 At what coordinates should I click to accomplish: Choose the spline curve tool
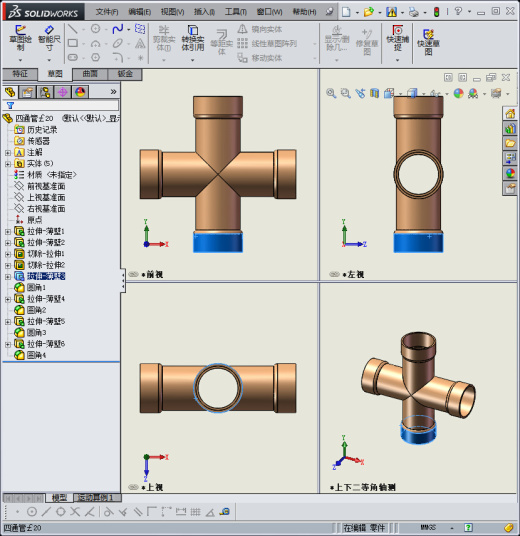click(x=118, y=29)
